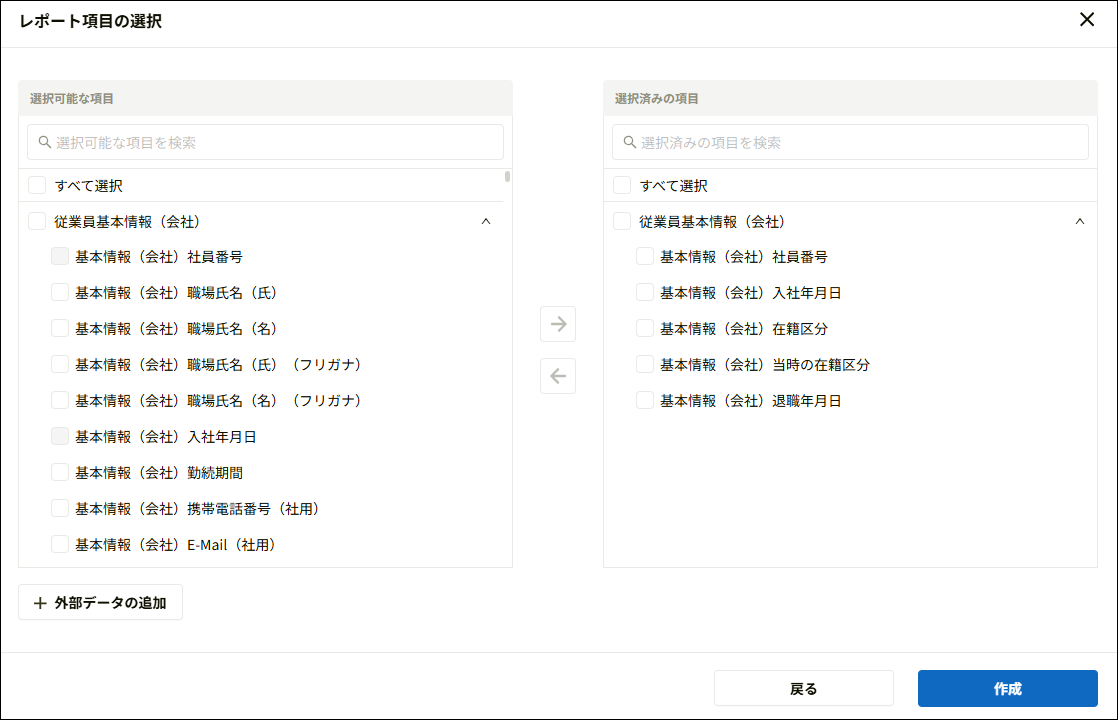This screenshot has width=1118, height=720.
Task: Check すべて選択 in selected items panel
Action: click(622, 185)
